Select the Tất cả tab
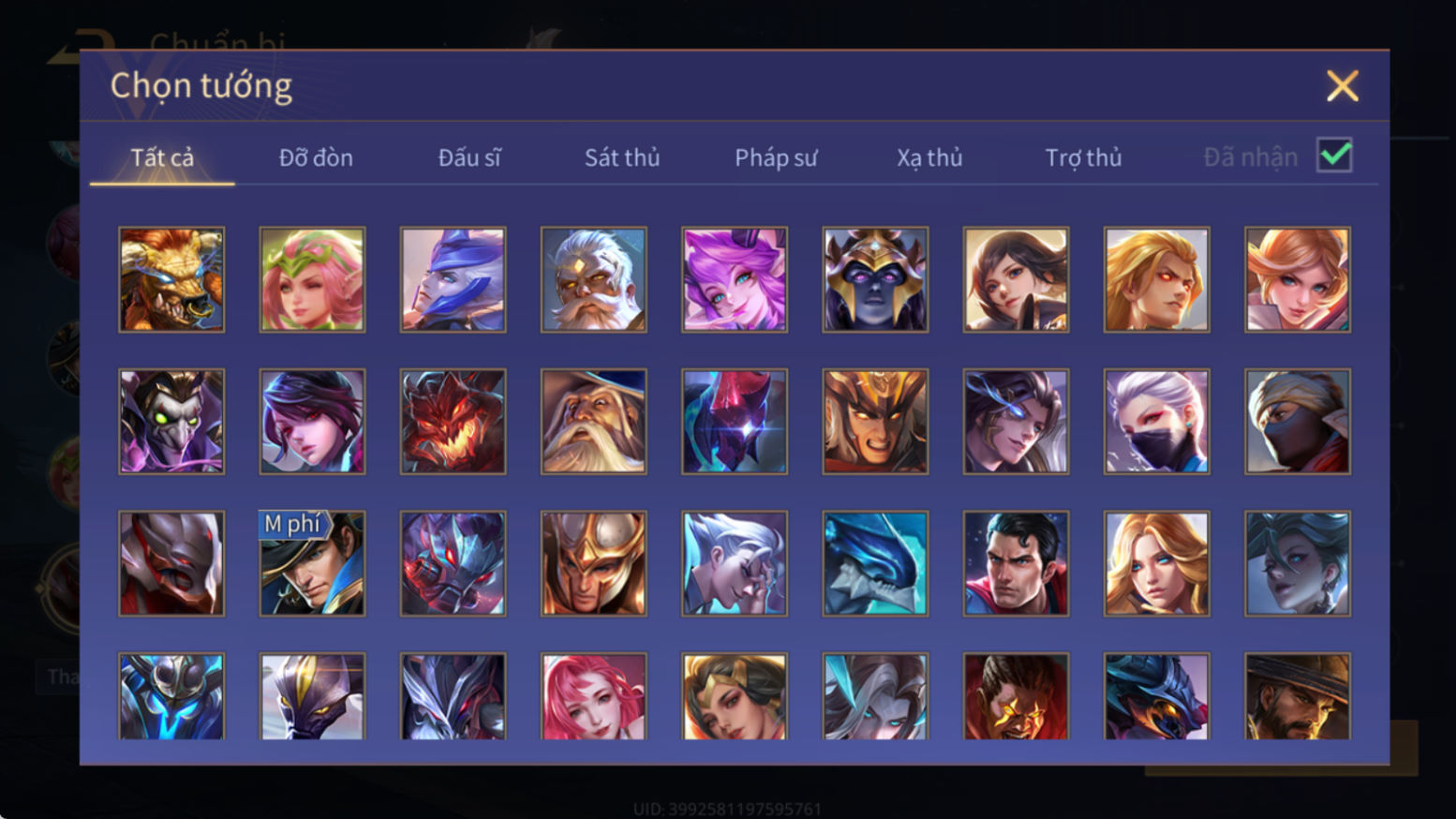 pyautogui.click(x=162, y=157)
